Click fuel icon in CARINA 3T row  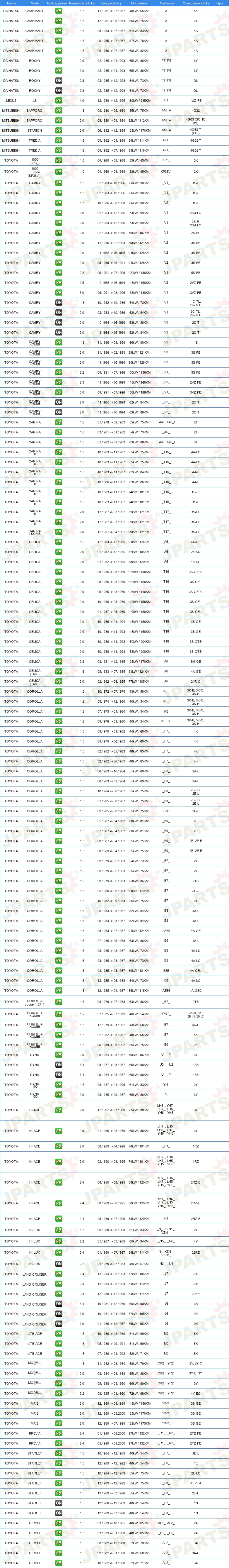click(x=59, y=443)
